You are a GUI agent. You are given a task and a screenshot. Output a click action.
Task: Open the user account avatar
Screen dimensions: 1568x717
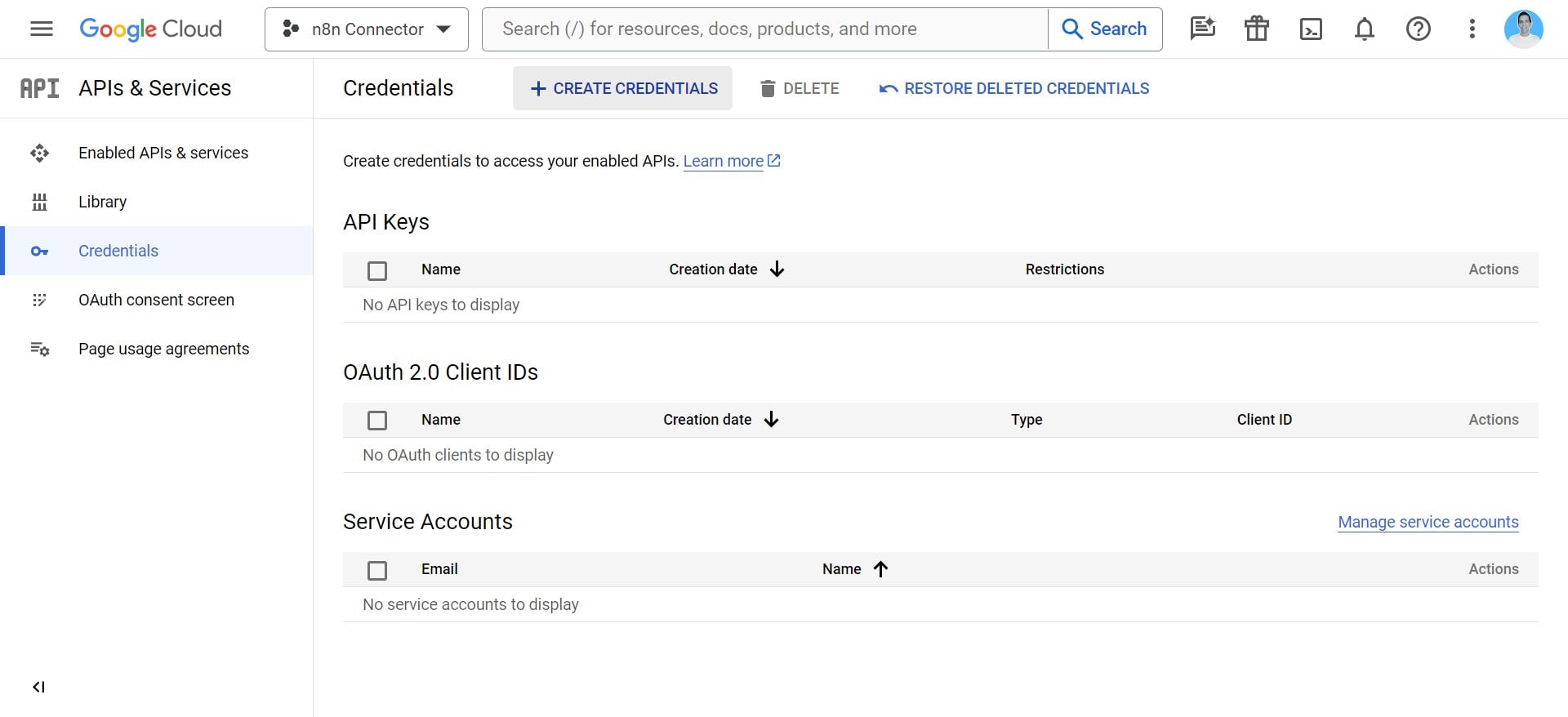pos(1523,29)
